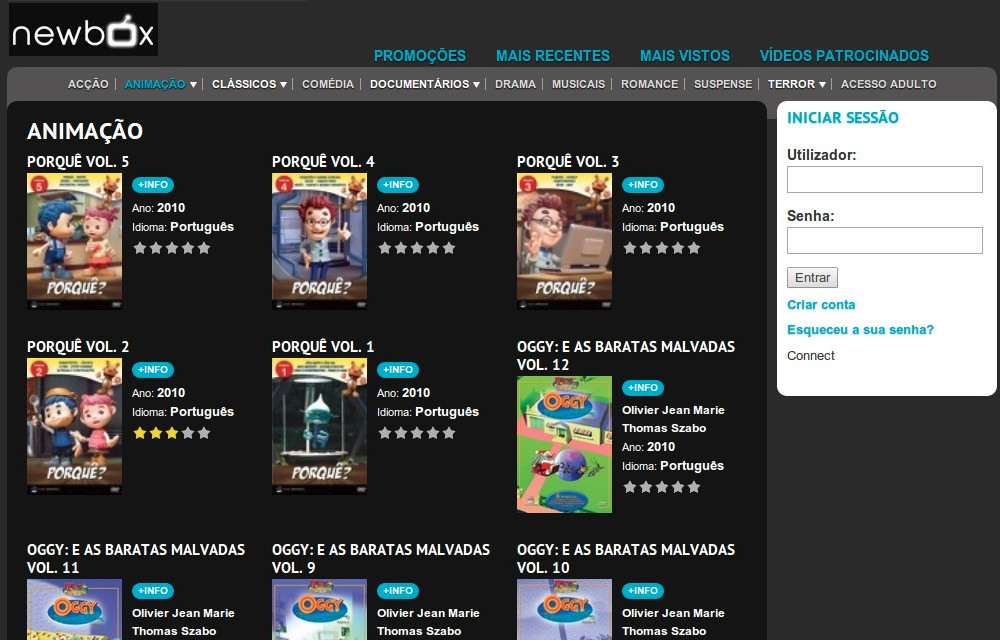Click the Connect text
The height and width of the screenshot is (640, 1000).
click(x=811, y=356)
